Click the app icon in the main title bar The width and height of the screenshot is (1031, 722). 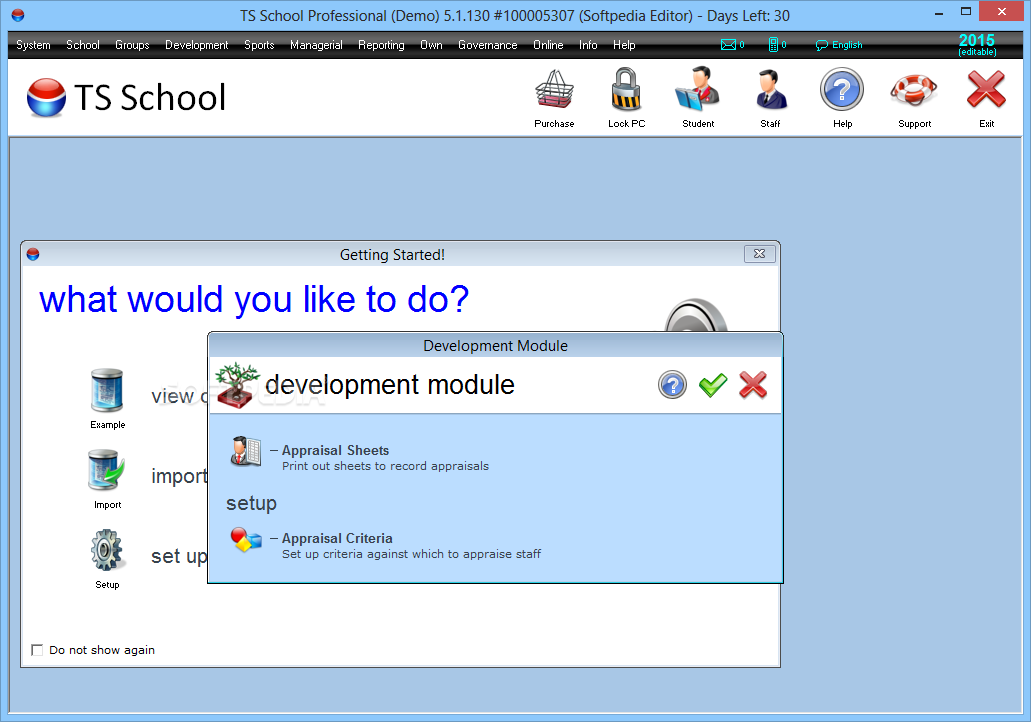click(18, 15)
